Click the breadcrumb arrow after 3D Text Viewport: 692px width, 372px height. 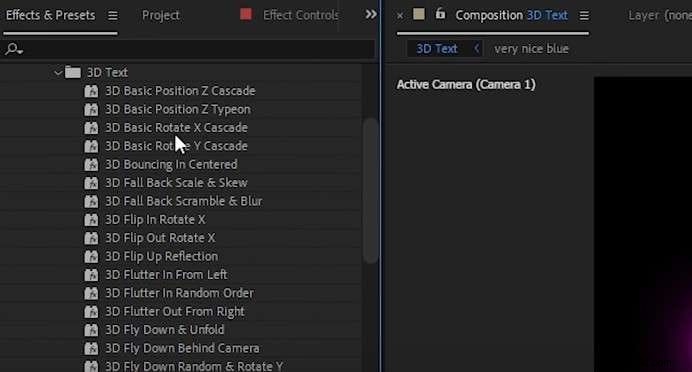coord(477,49)
